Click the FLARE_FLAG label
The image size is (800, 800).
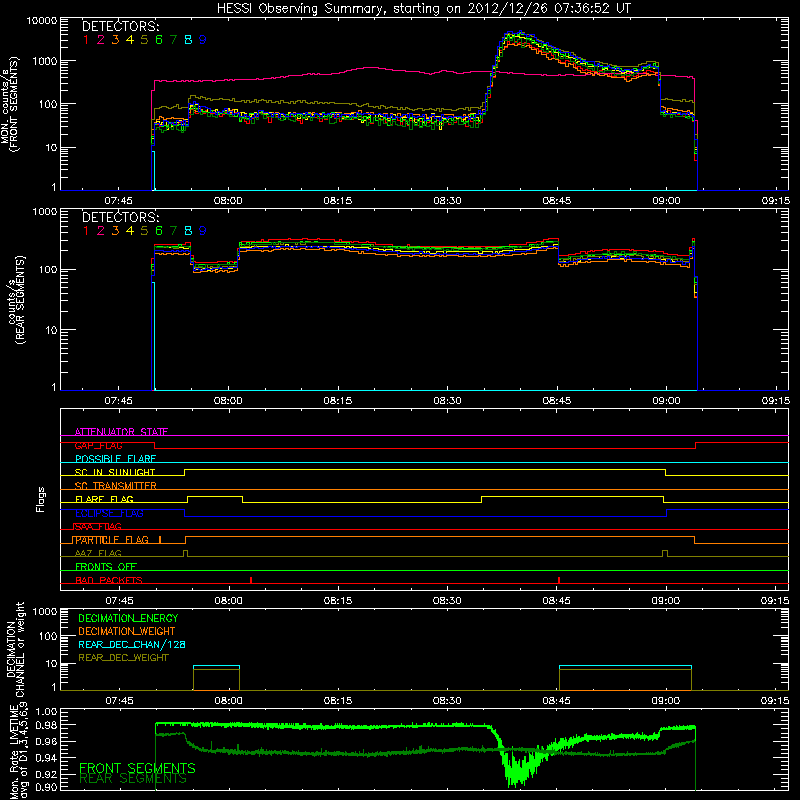point(104,499)
